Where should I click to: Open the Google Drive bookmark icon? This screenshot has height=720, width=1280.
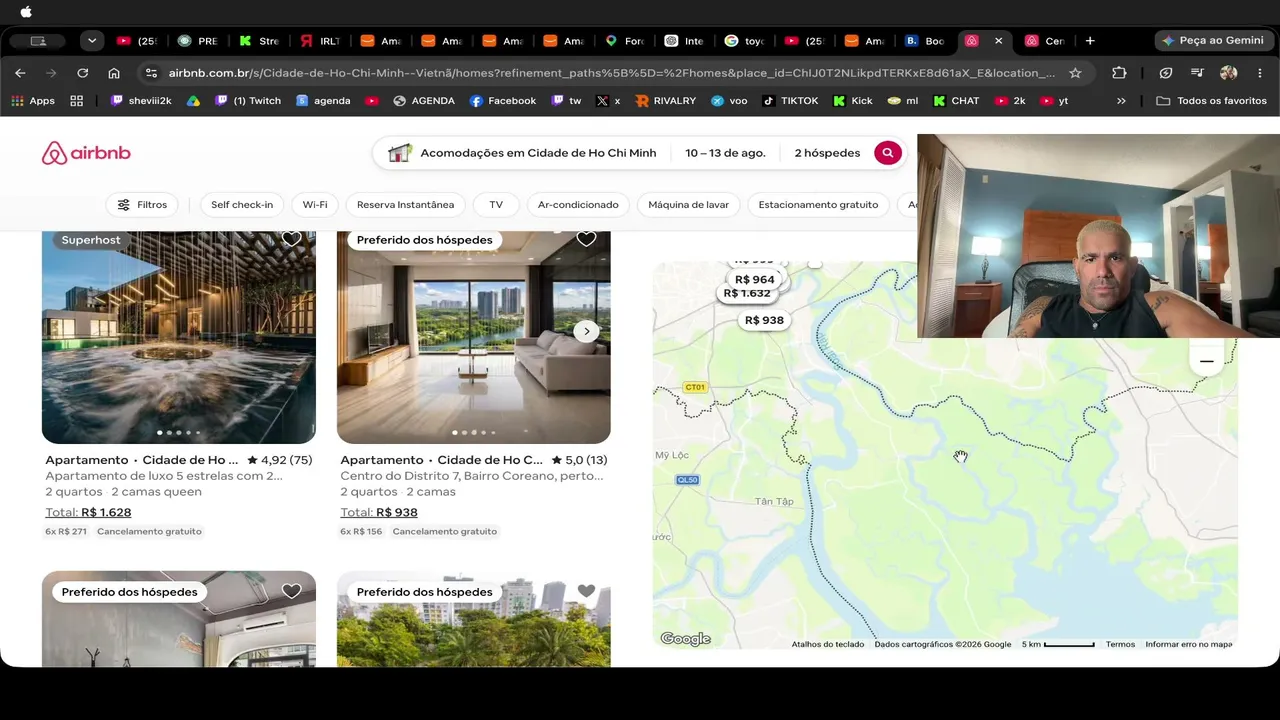click(x=193, y=101)
